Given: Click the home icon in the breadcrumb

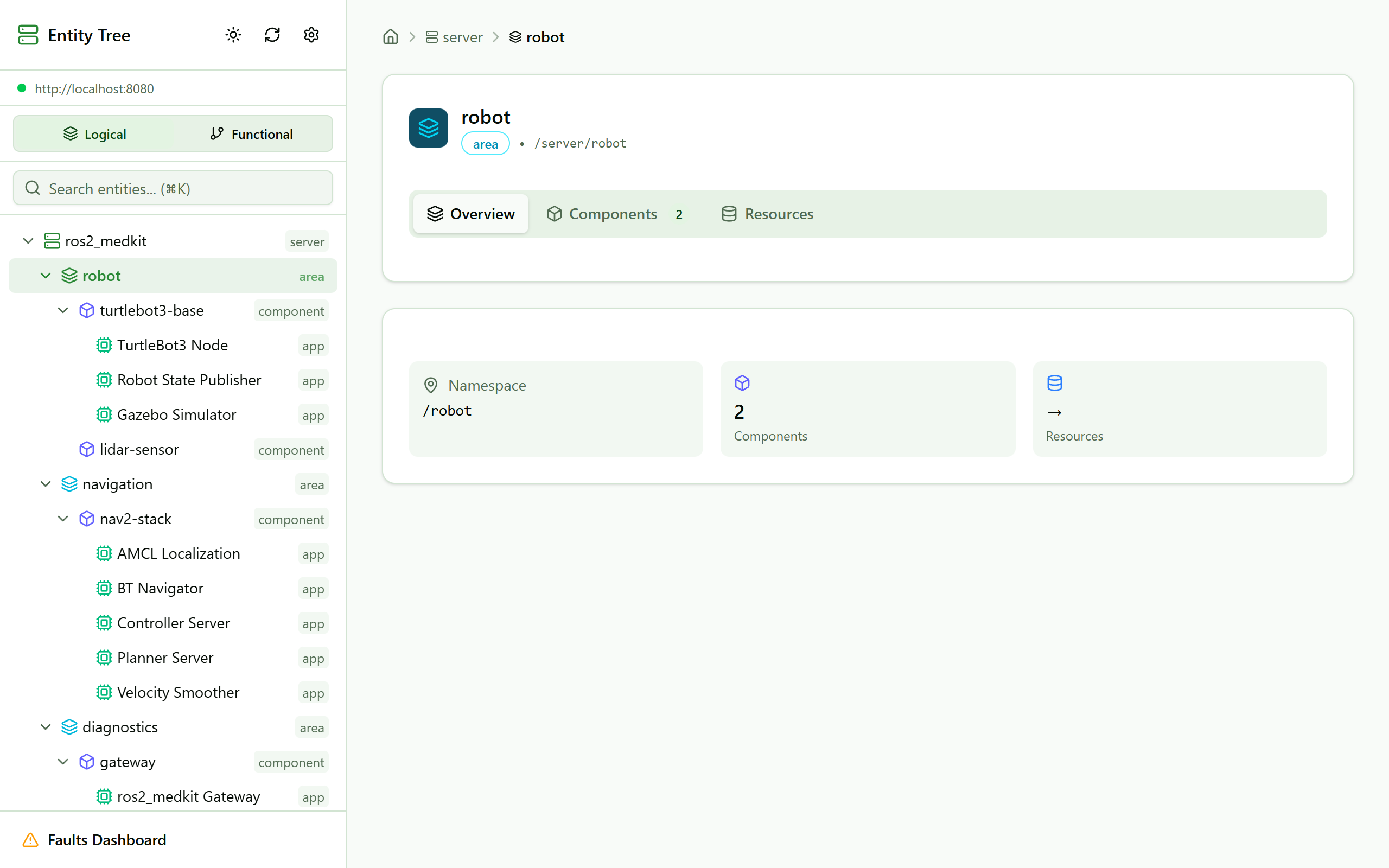Looking at the screenshot, I should click(x=390, y=37).
